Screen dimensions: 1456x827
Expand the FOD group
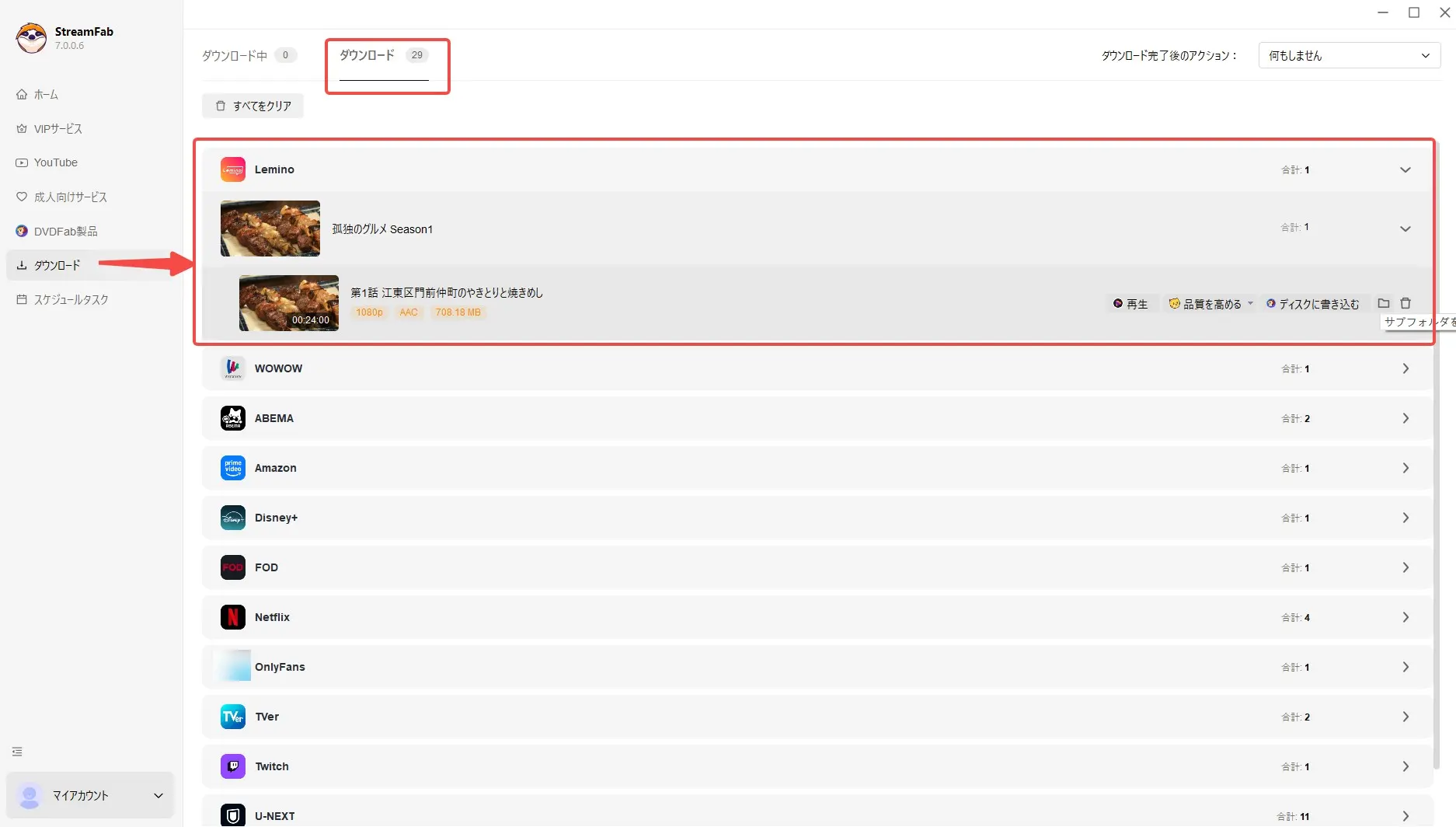(x=1405, y=567)
